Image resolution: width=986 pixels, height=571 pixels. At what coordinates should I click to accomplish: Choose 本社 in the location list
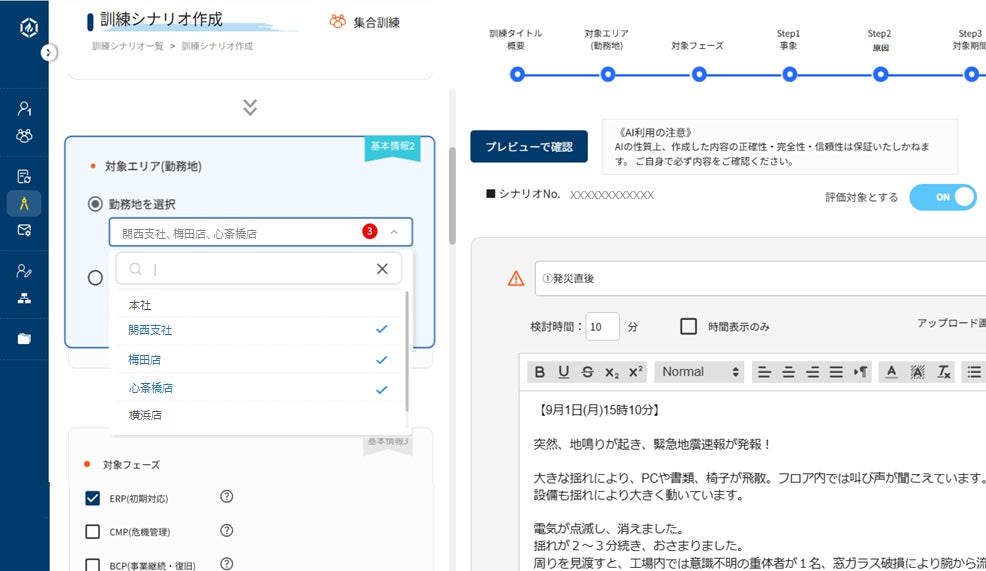140,304
